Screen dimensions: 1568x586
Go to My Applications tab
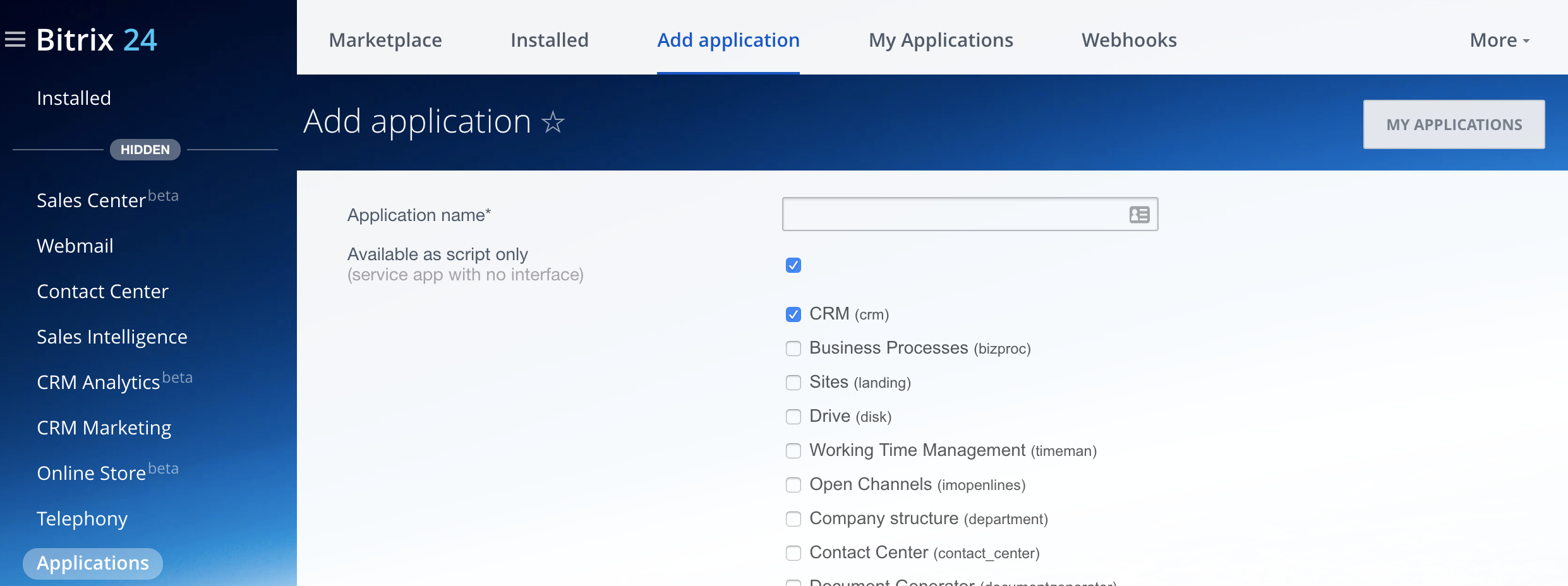941,40
